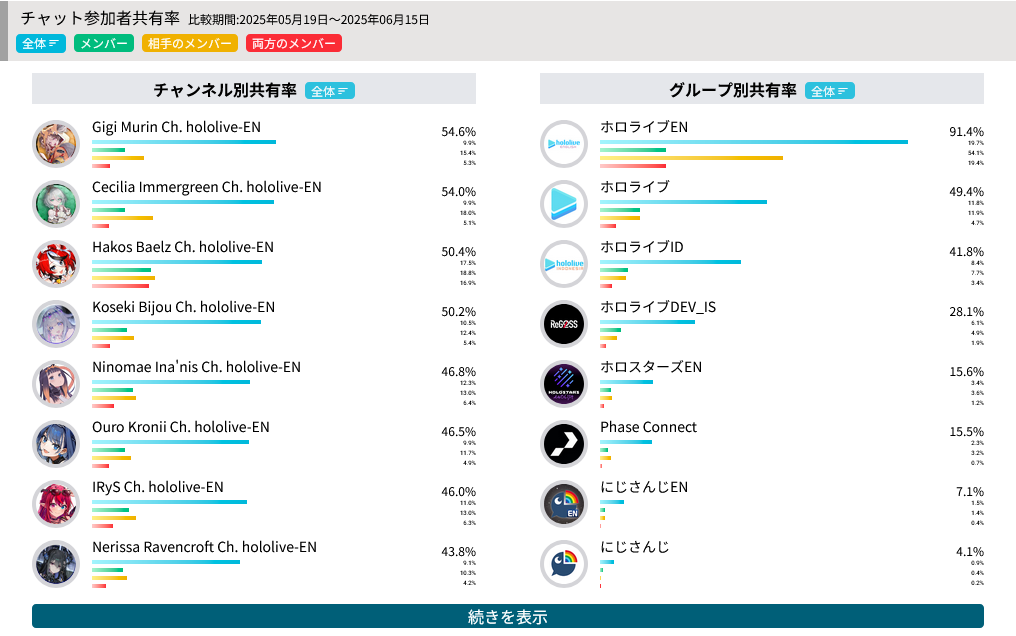Click the にじさんじEN group icon
The image size is (1016, 636).
(564, 504)
